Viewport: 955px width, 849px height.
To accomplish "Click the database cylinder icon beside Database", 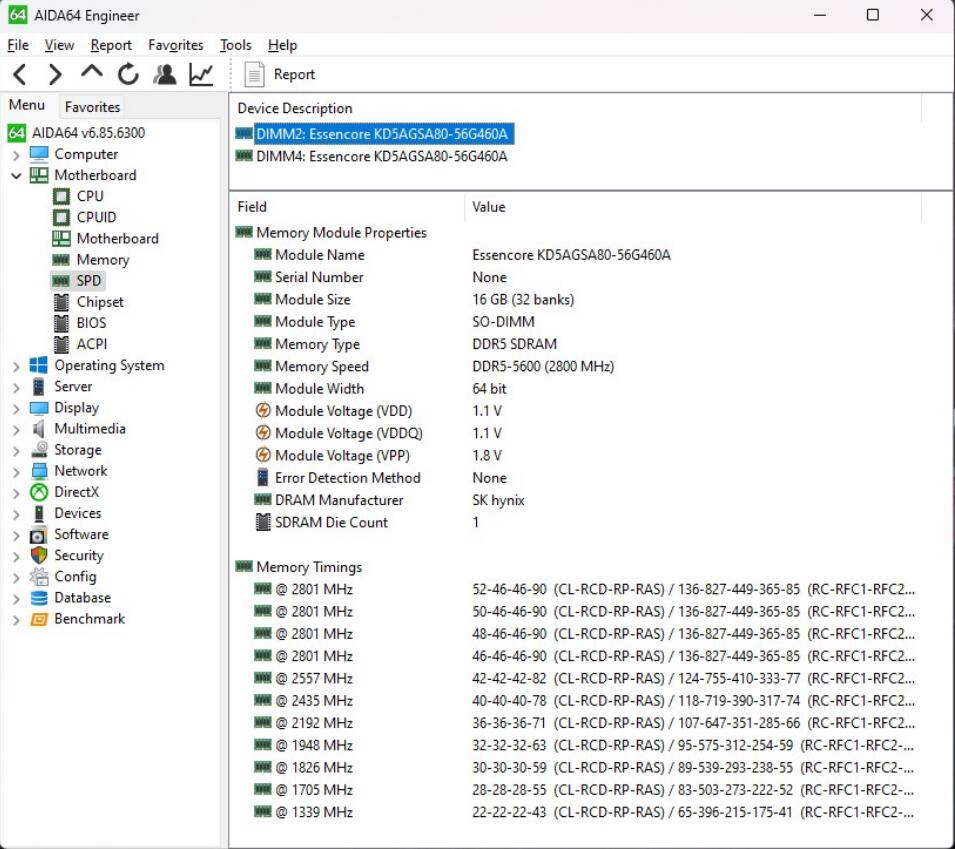I will pyautogui.click(x=39, y=598).
